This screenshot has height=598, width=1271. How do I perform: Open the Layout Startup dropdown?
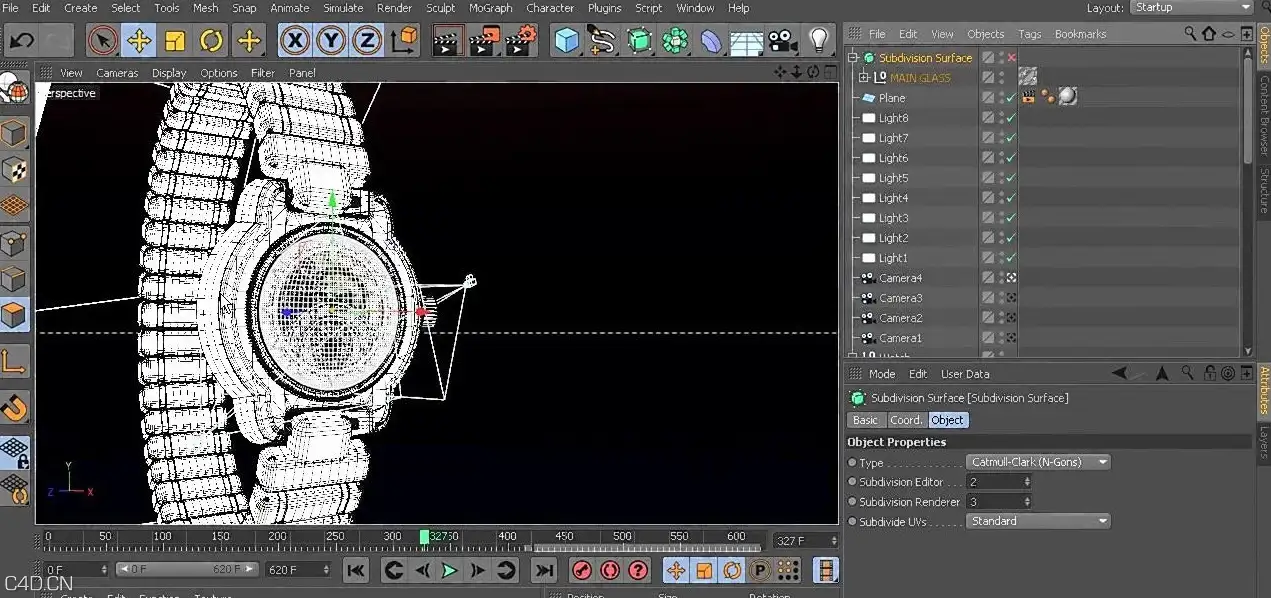point(1191,8)
